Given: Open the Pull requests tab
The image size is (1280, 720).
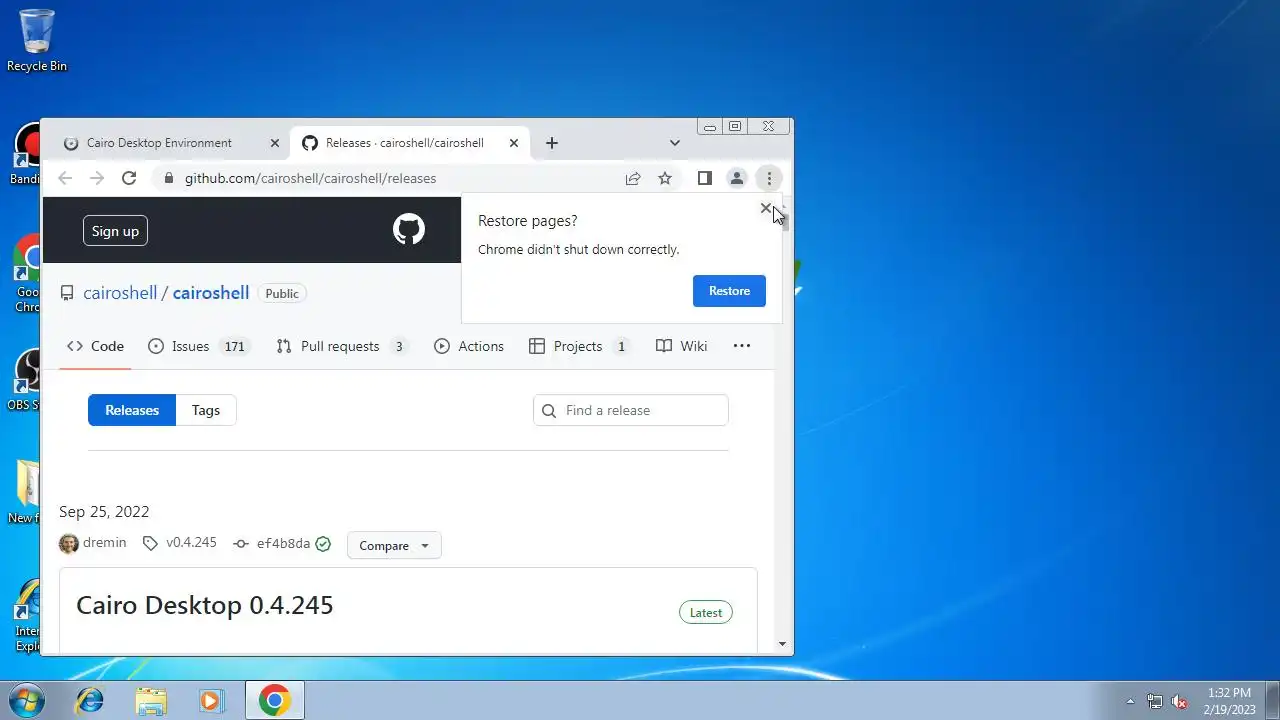Looking at the screenshot, I should coord(342,346).
